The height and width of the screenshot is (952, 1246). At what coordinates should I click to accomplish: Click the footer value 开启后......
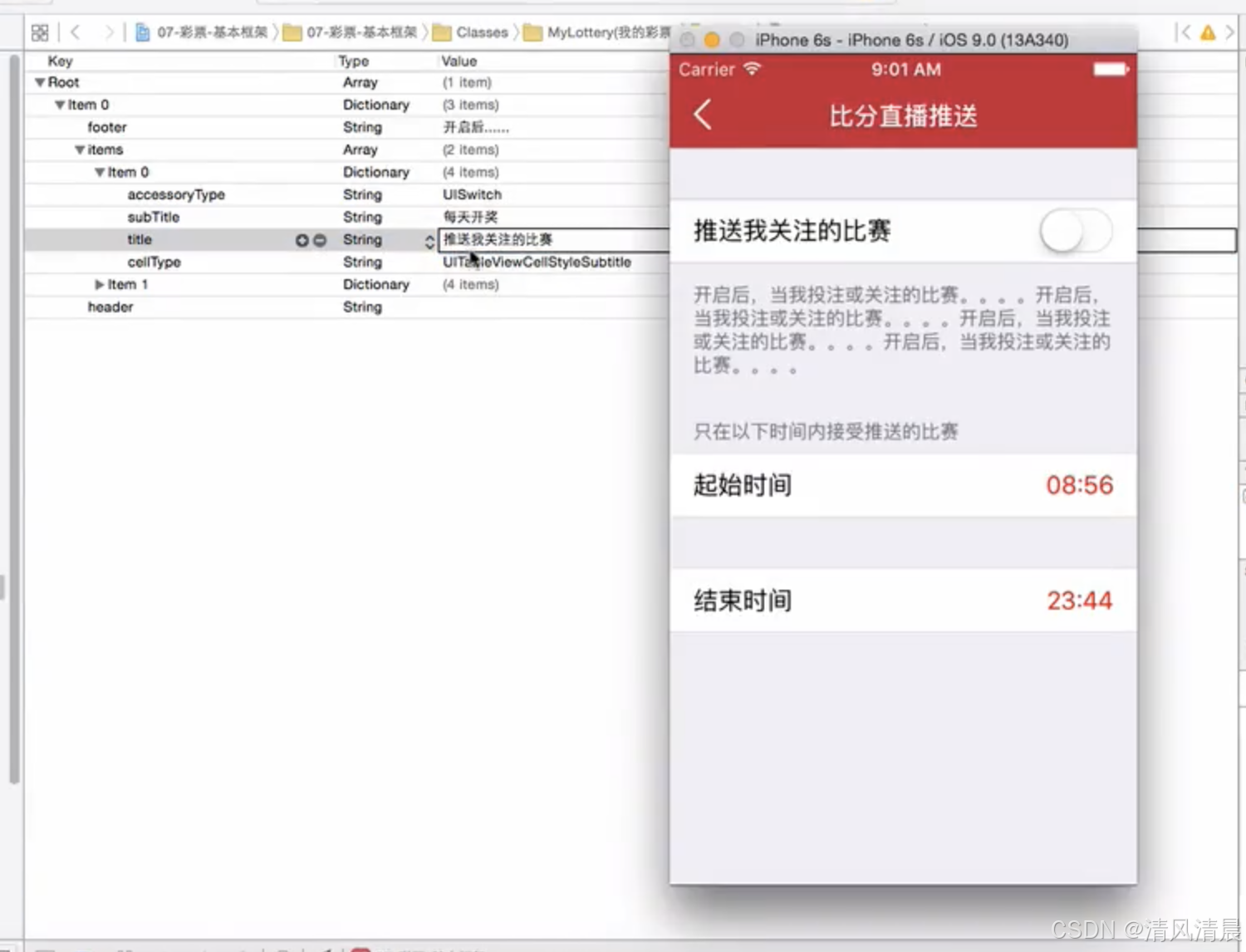[475, 127]
